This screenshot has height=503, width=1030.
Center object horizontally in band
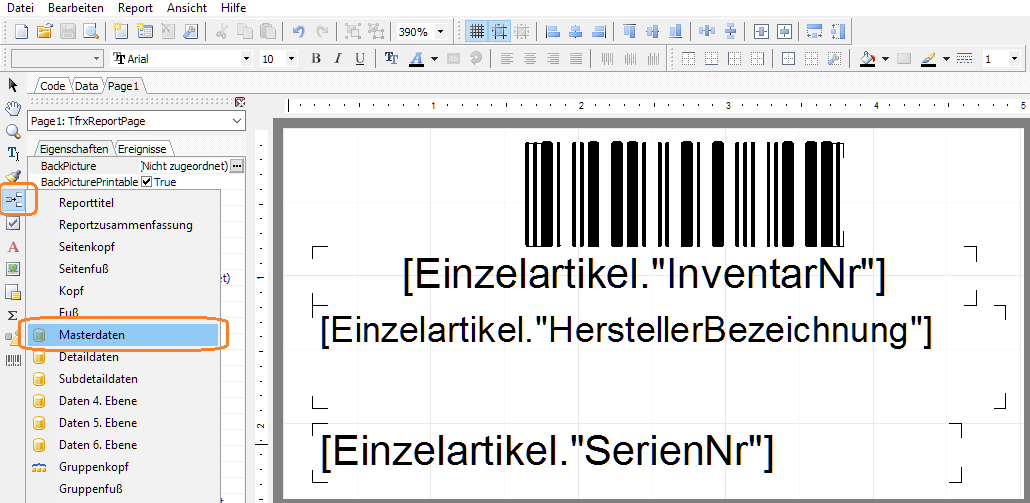tap(761, 31)
